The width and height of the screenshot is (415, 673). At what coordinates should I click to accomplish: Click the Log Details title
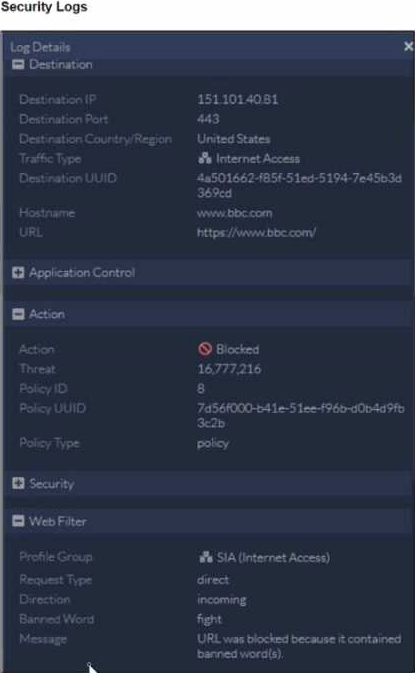40,47
